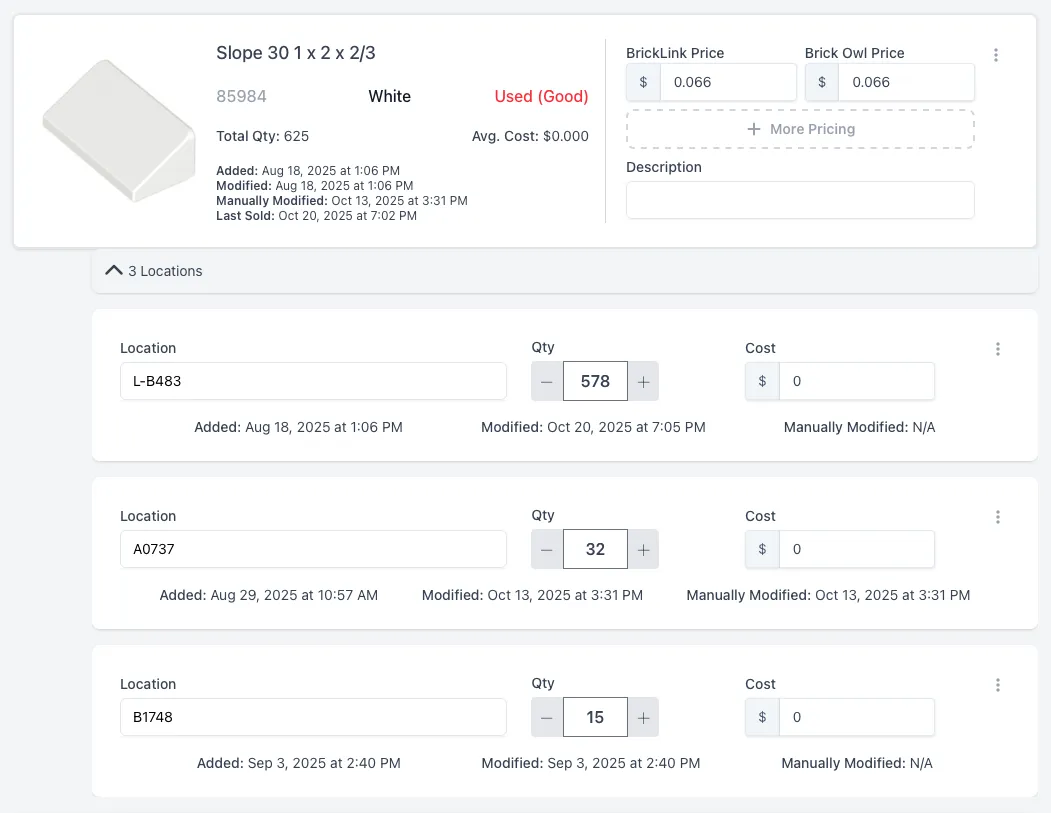Screen dimensions: 1051x813
Task: Edit the A0737 location name field
Action: coord(313,550)
